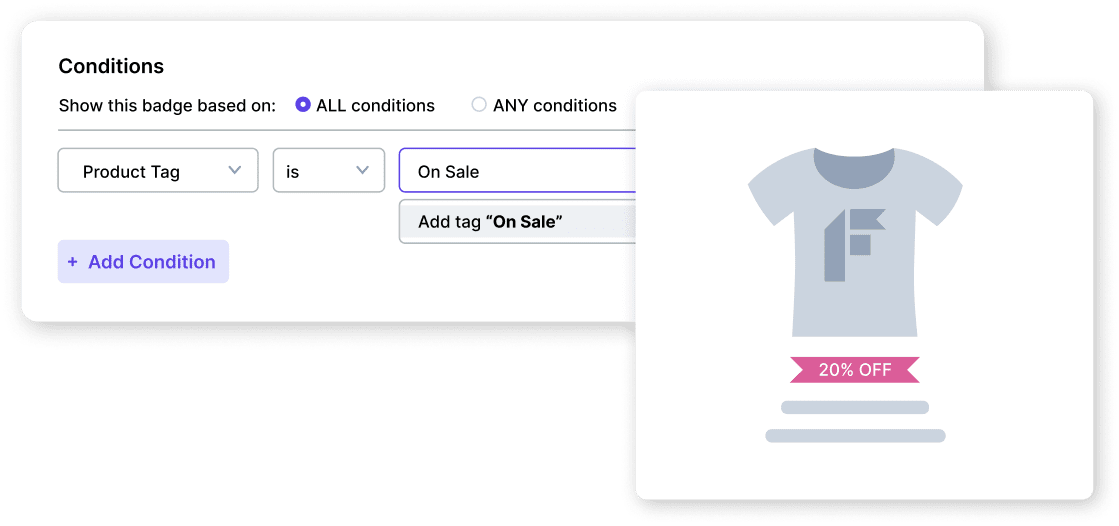Click the chevron arrow beside Product Tag
Image resolution: width=1119 pixels, height=526 pixels.
235,170
